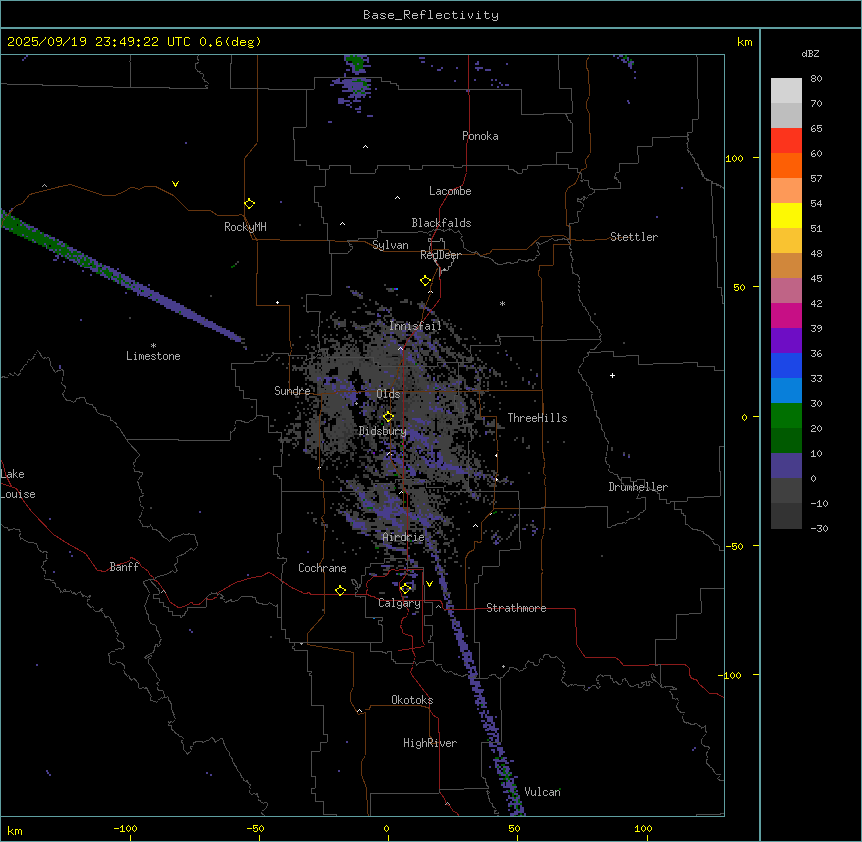The height and width of the screenshot is (842, 862).
Task: Click the Strathmore label east of Calgary
Action: click(516, 608)
